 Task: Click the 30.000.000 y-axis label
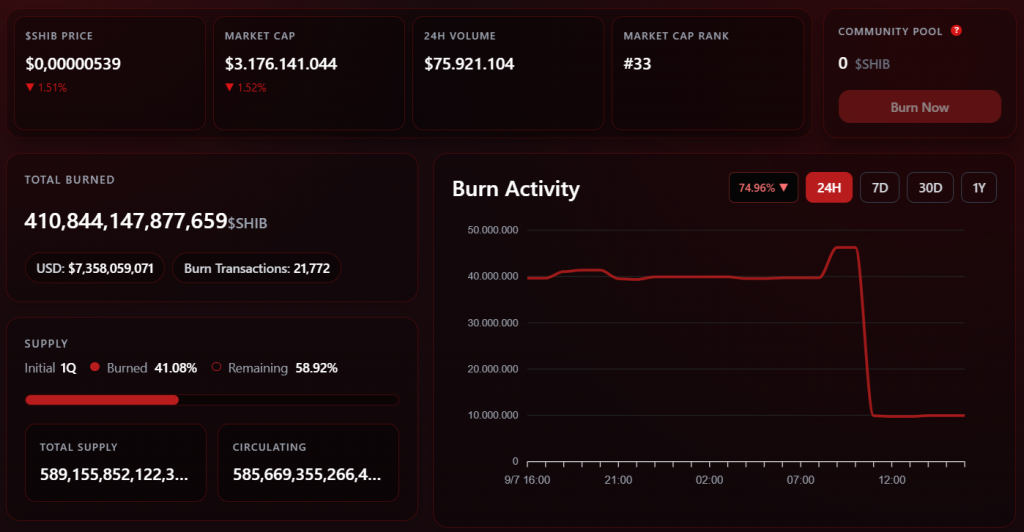tap(493, 322)
